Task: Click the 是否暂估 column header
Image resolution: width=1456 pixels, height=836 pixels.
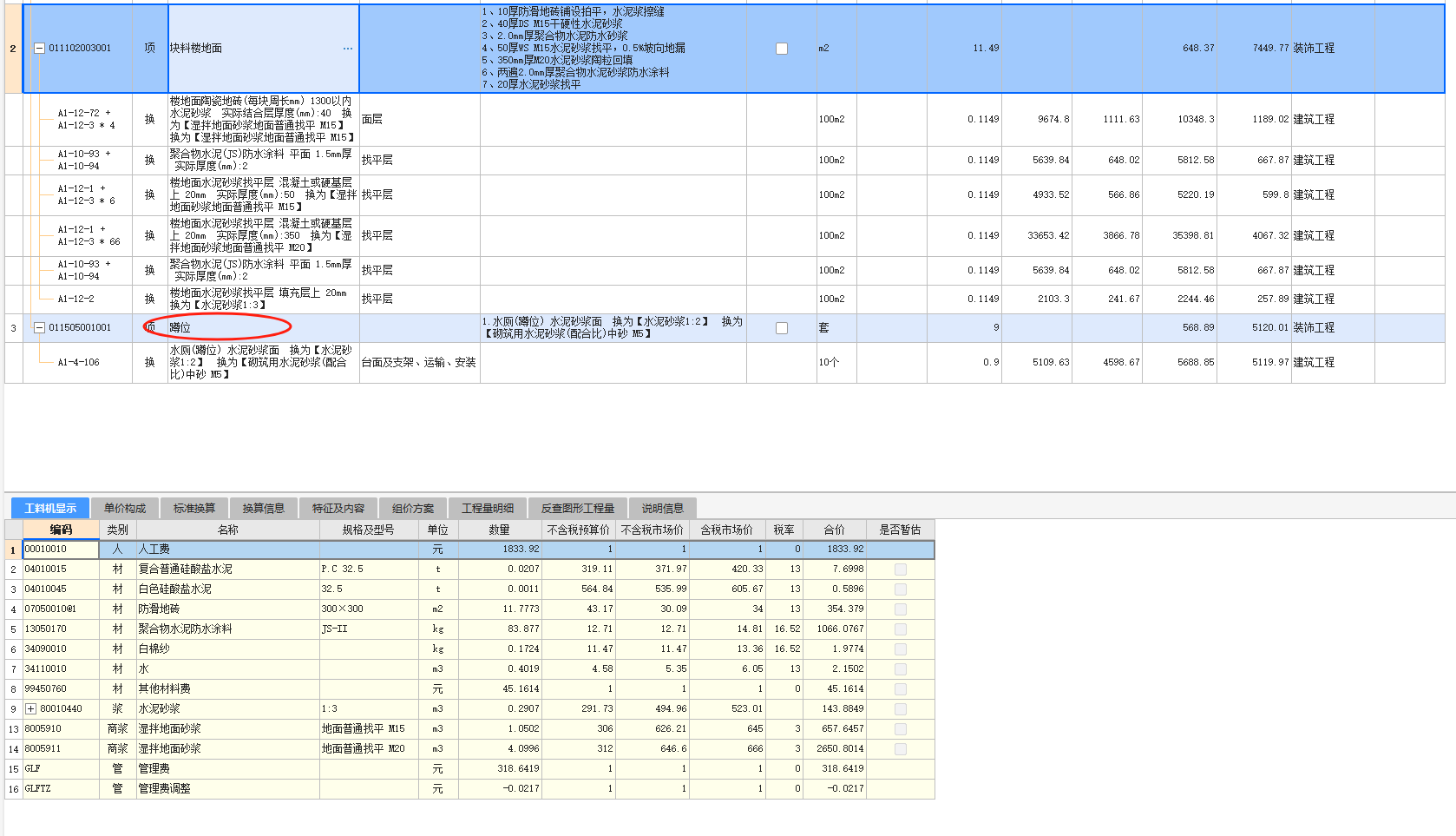Action: click(901, 530)
